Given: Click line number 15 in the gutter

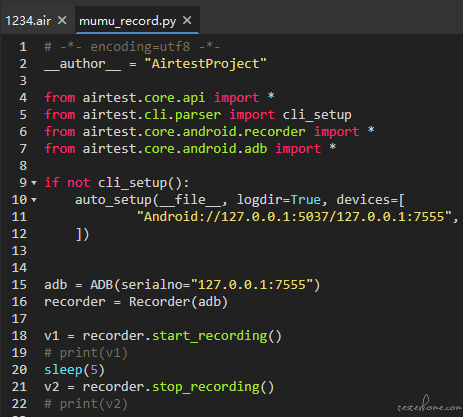Looking at the screenshot, I should tap(19, 285).
